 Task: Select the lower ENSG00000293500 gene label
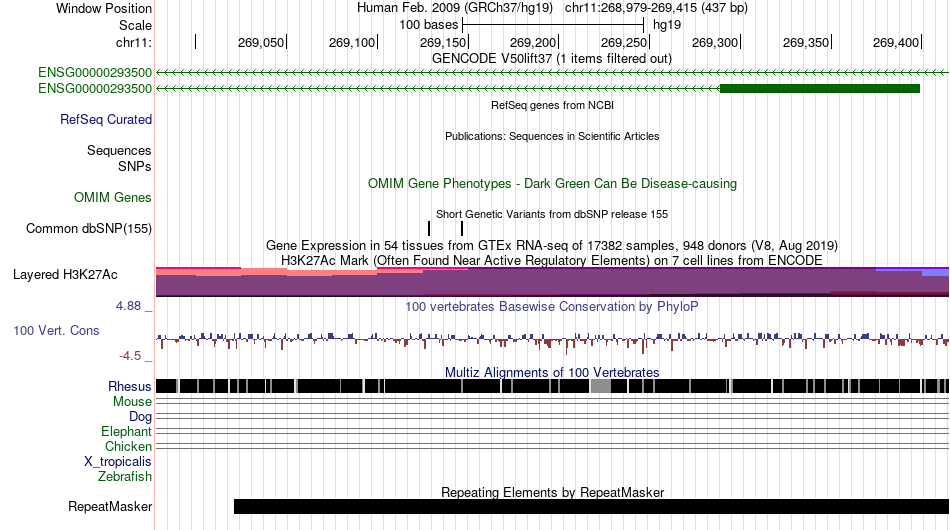pyautogui.click(x=95, y=88)
